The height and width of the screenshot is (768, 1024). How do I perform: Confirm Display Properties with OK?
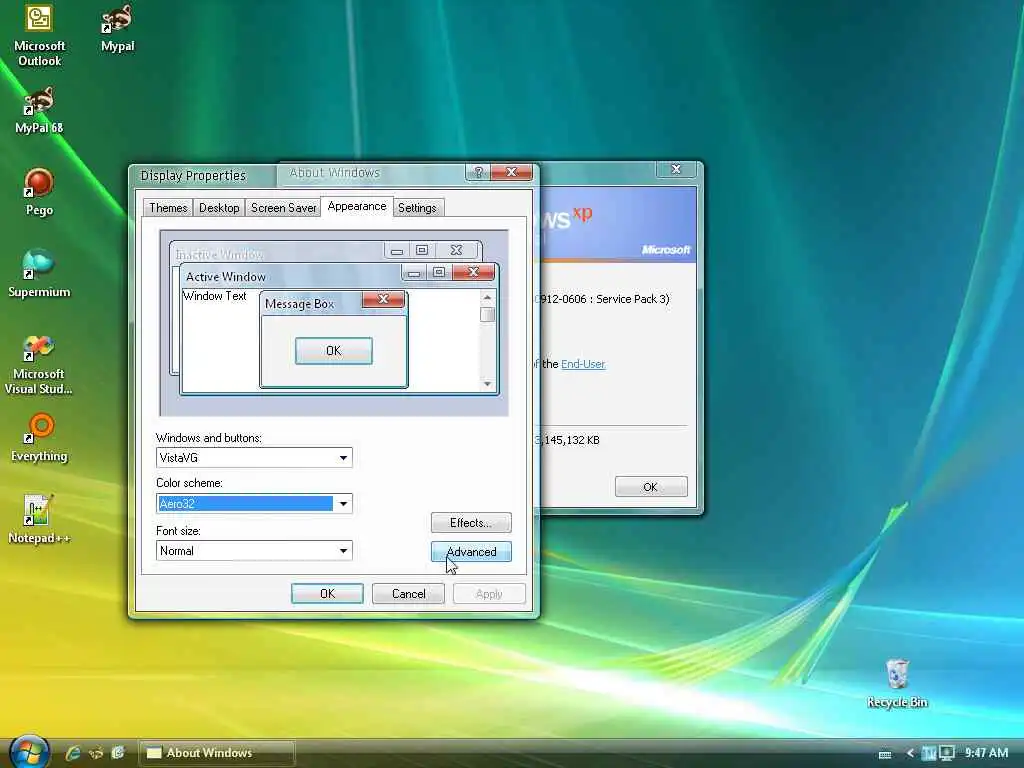(327, 594)
